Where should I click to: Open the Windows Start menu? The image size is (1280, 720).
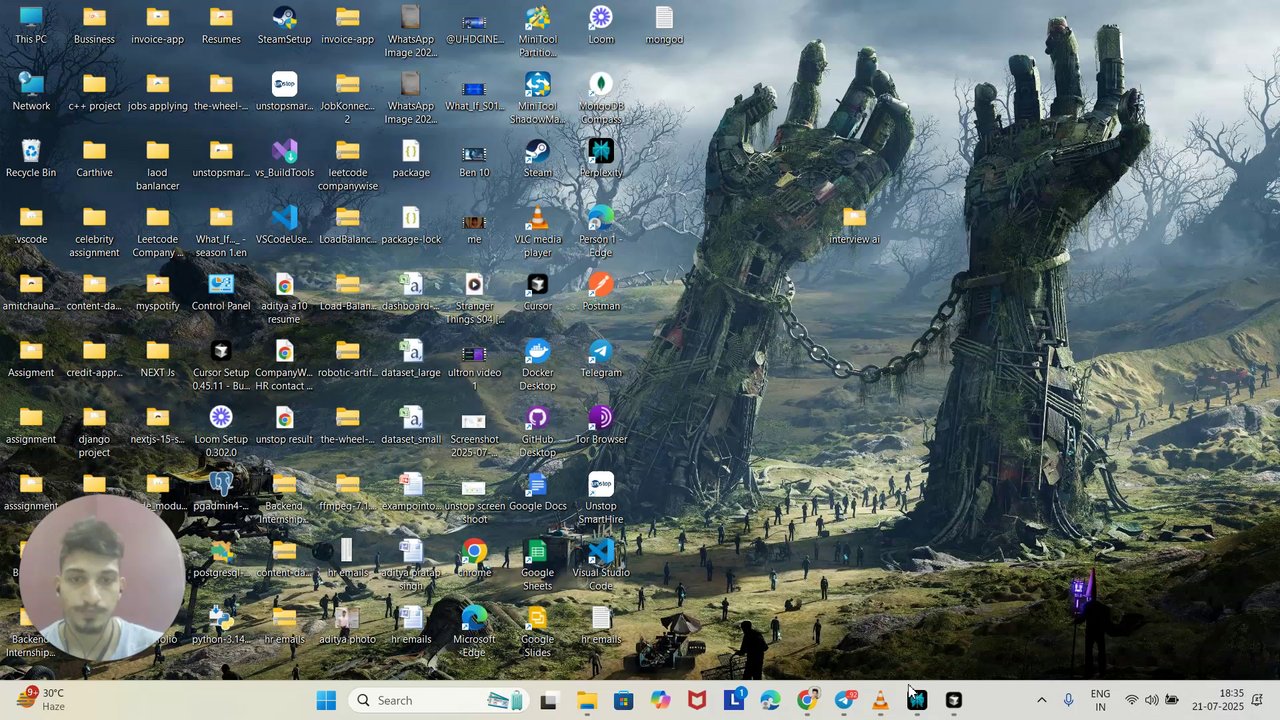[x=326, y=700]
